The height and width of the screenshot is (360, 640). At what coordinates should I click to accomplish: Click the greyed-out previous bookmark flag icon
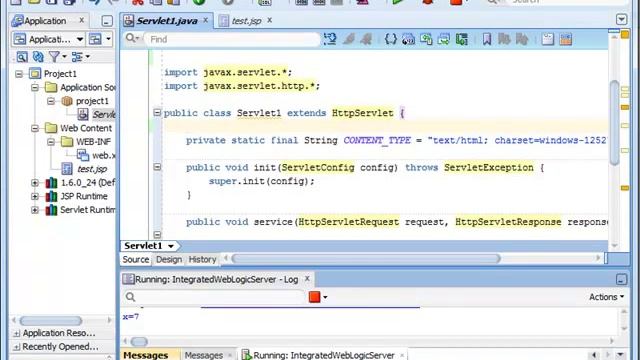522,39
